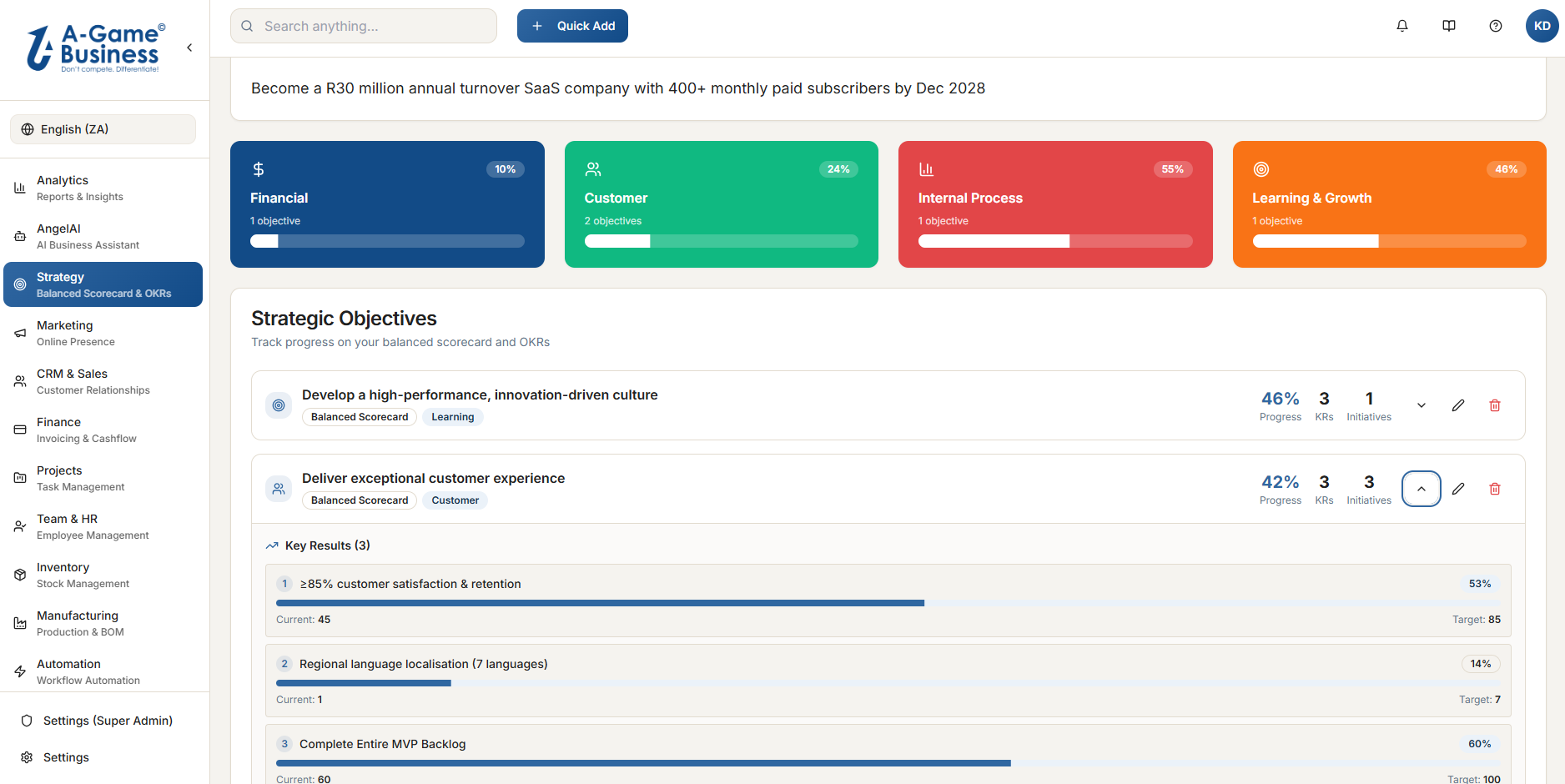1565x784 pixels.
Task: Click the Strategic Objectives heading
Action: pos(344,319)
